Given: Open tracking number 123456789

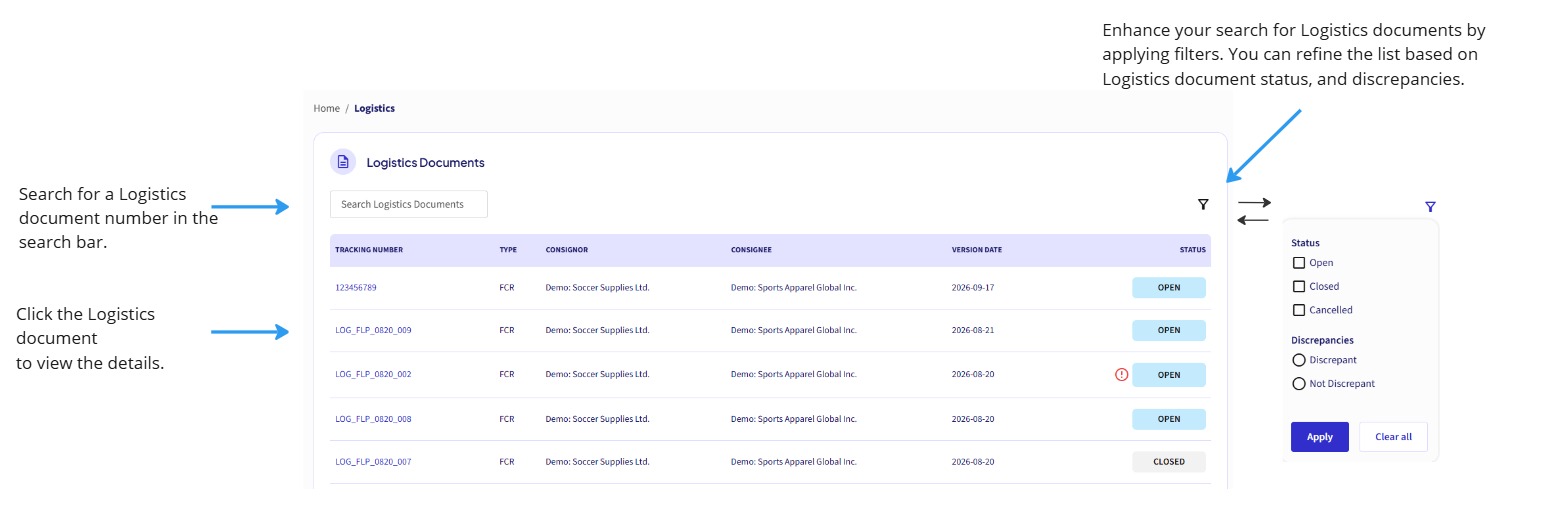Looking at the screenshot, I should [356, 288].
